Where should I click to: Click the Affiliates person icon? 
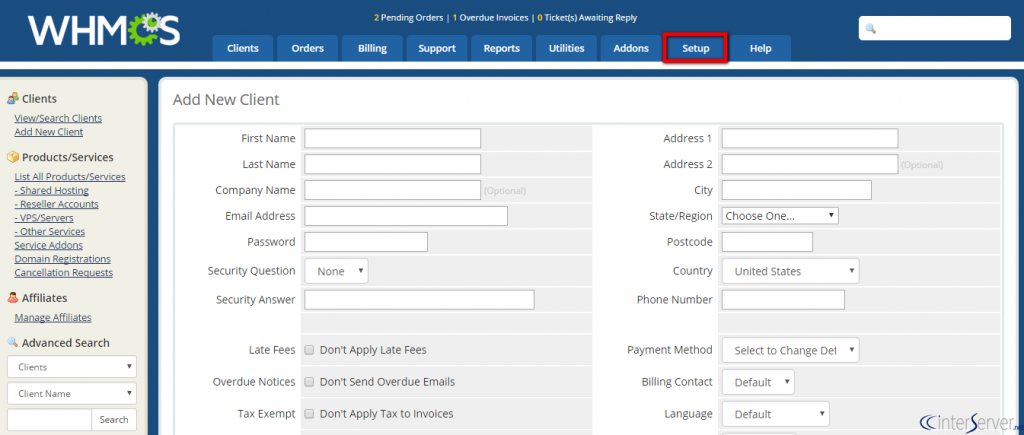tap(12, 298)
